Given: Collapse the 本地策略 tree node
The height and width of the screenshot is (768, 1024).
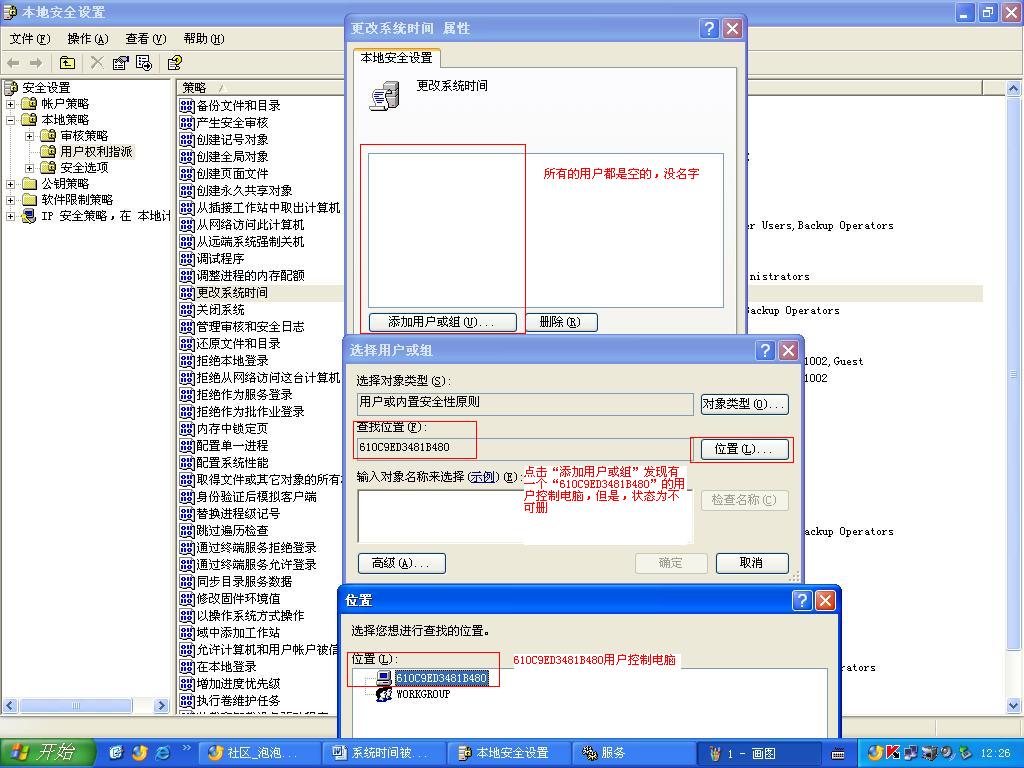Looking at the screenshot, I should 11,120.
